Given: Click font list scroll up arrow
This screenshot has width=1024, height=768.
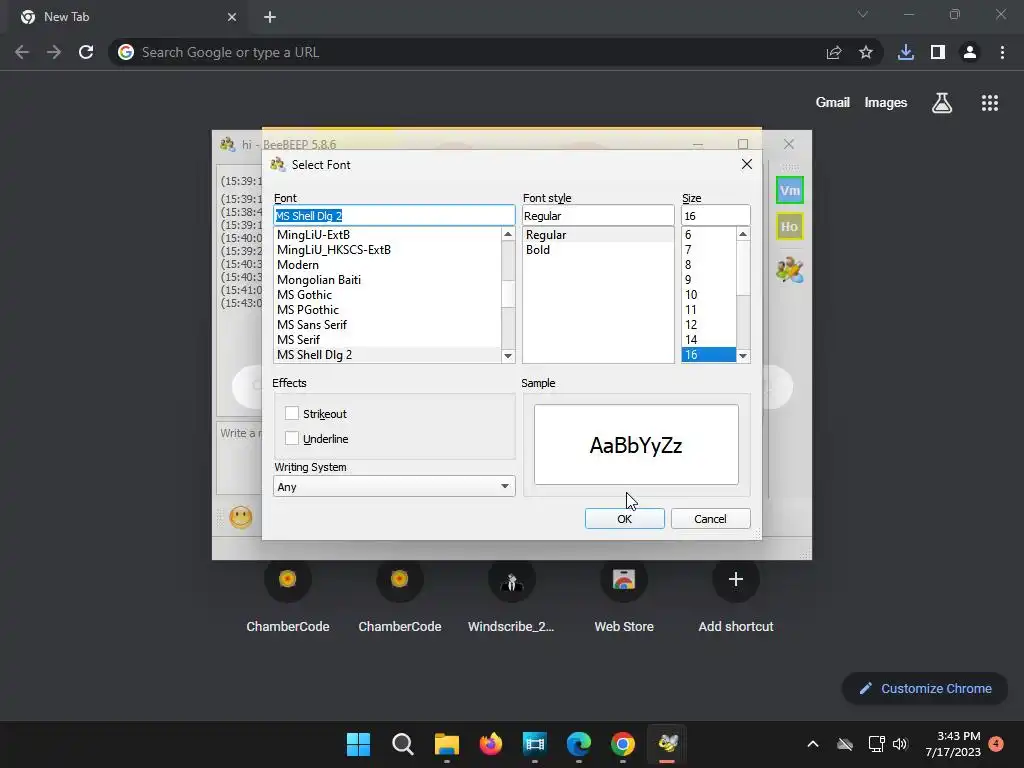Looking at the screenshot, I should point(508,234).
